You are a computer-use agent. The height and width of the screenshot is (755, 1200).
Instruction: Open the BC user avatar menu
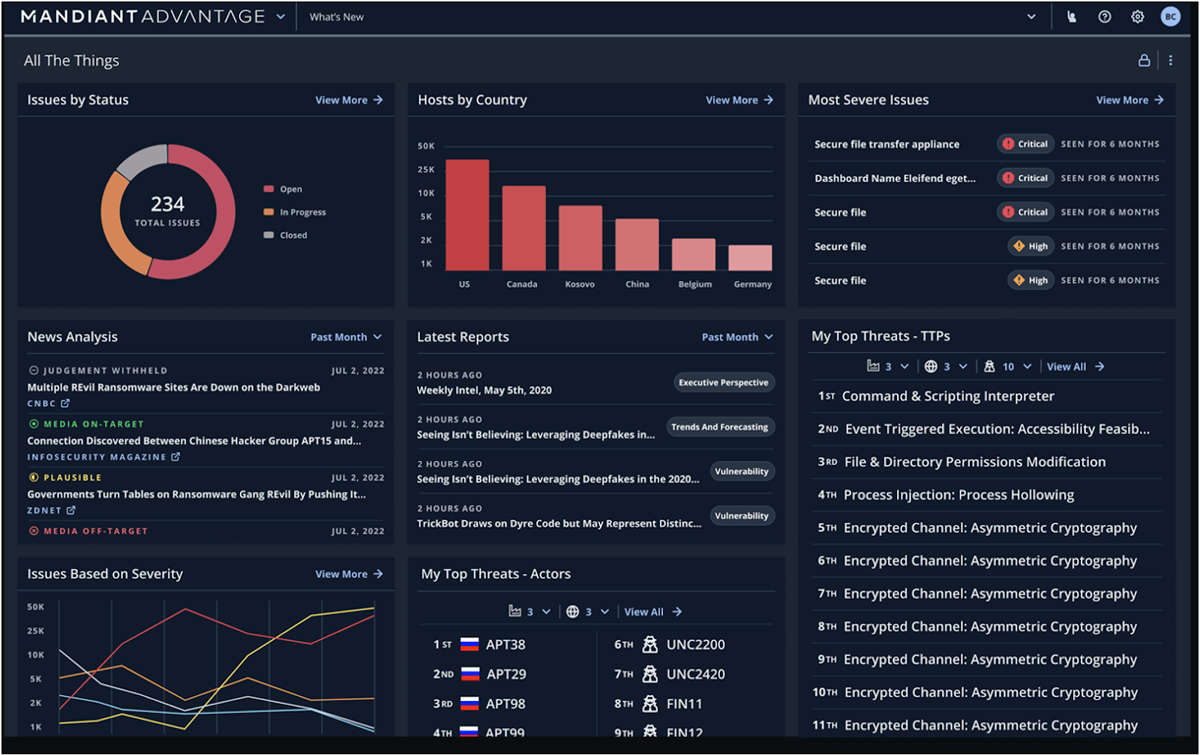click(x=1171, y=16)
